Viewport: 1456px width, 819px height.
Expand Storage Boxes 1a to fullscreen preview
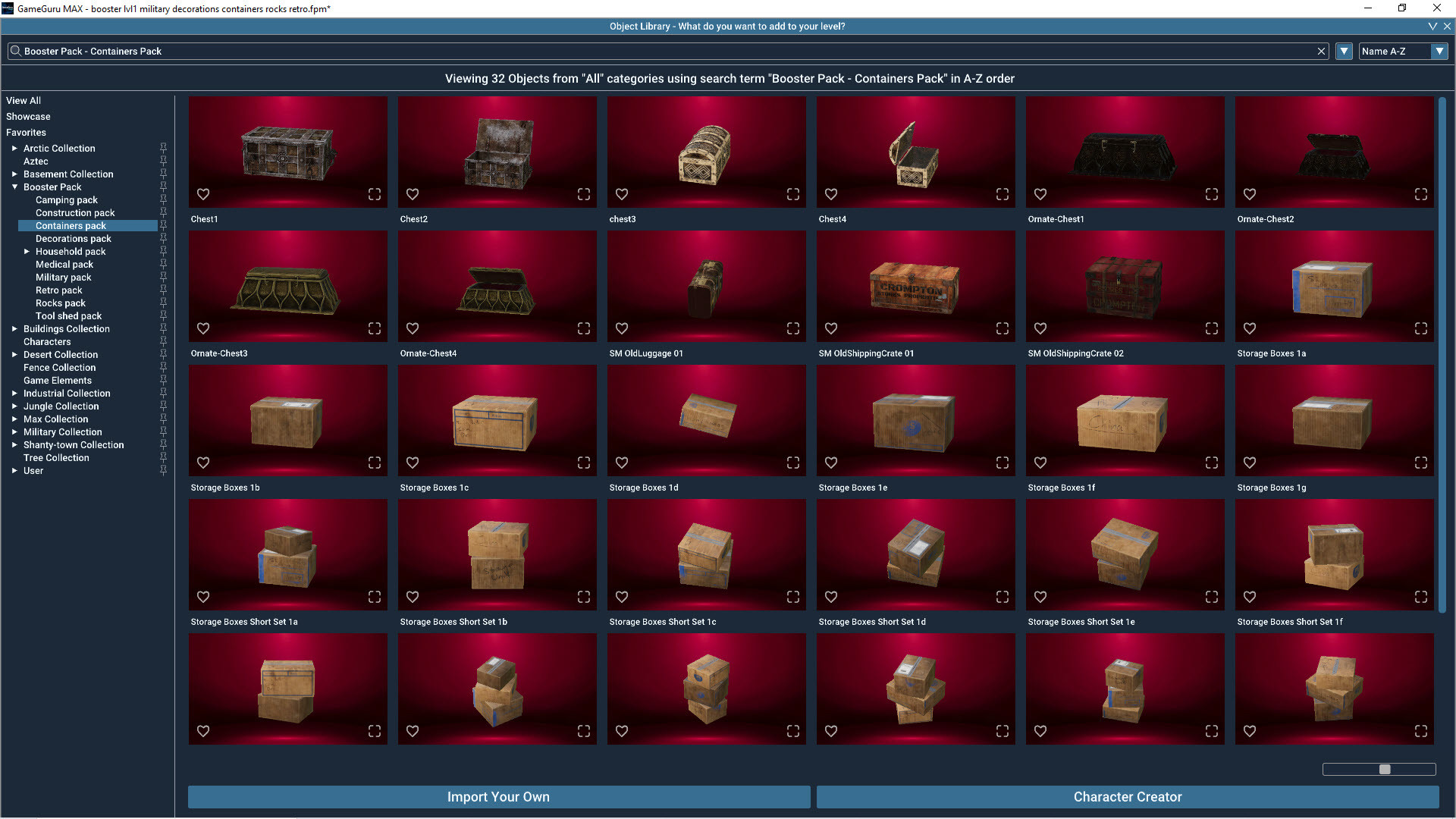coord(1420,328)
